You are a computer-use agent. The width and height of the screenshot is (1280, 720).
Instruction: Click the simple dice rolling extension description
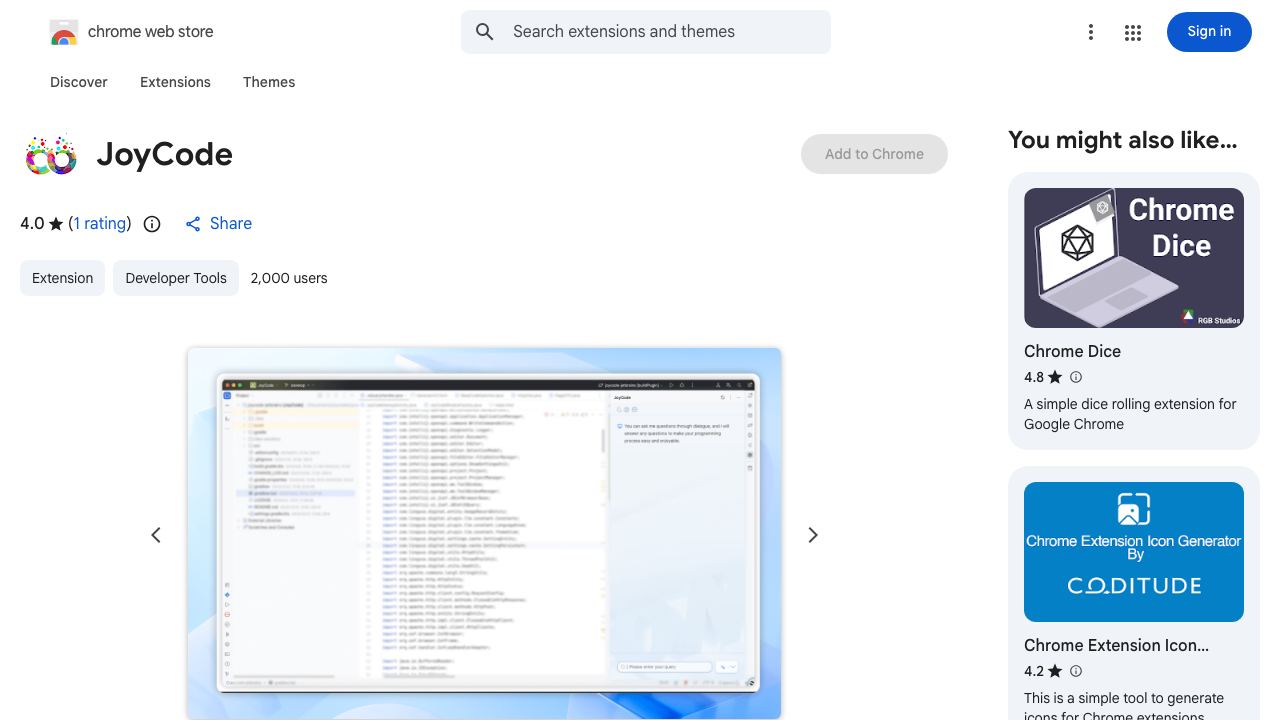point(1130,414)
